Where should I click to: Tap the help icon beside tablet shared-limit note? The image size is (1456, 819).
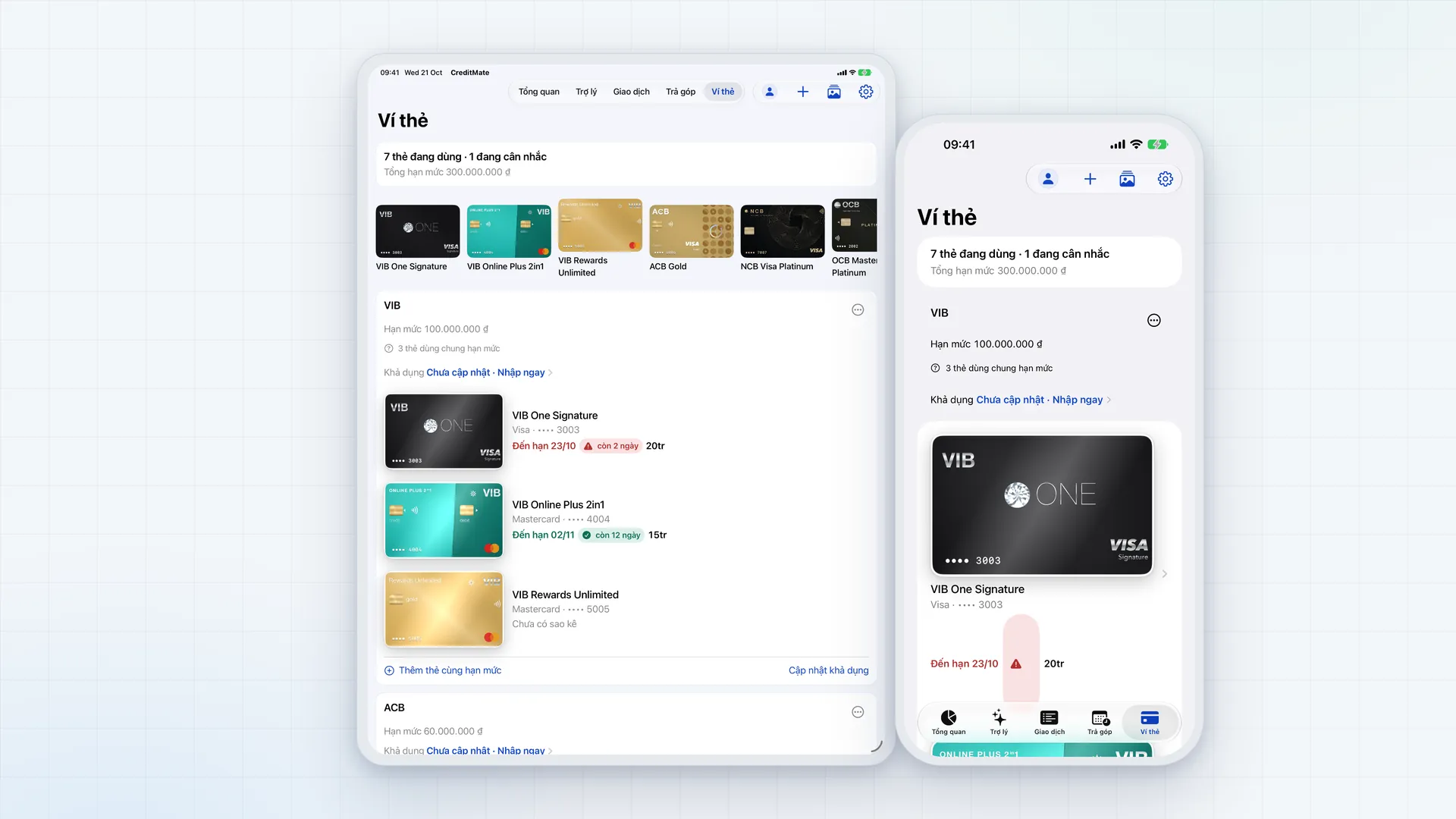[x=388, y=349]
